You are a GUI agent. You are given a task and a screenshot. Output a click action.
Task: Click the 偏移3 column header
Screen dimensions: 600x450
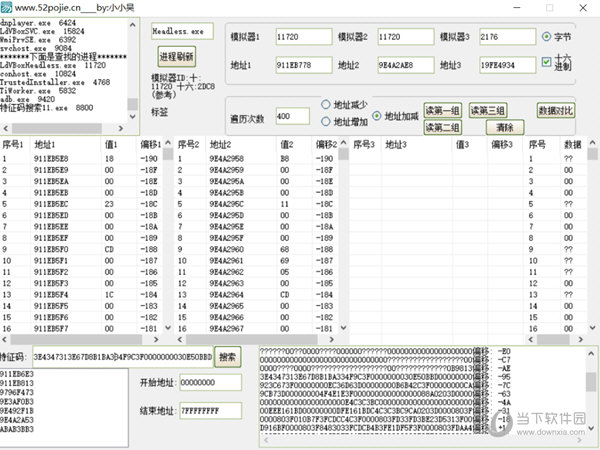(505, 144)
